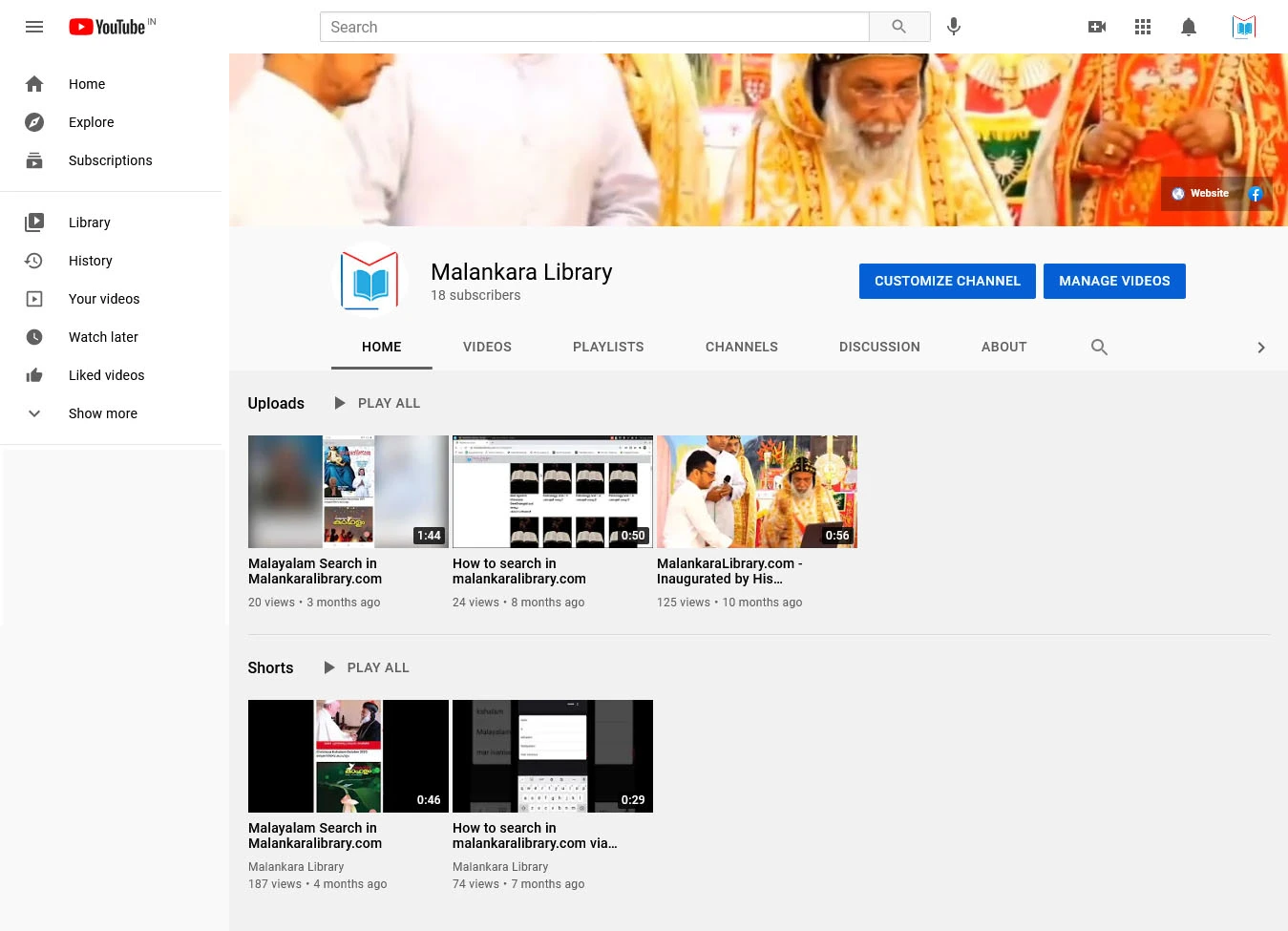Image resolution: width=1288 pixels, height=931 pixels.
Task: Click the Your videos play icon
Action: click(x=34, y=299)
